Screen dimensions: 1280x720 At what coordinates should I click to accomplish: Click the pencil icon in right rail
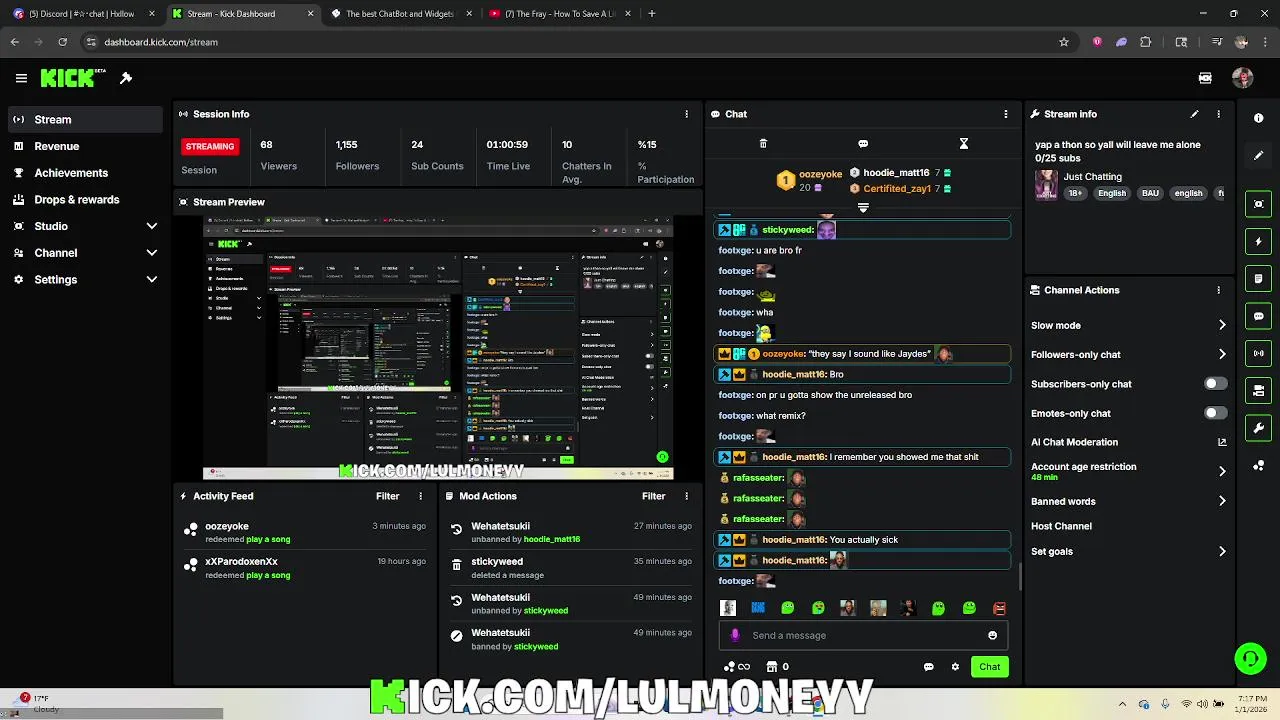(1258, 156)
